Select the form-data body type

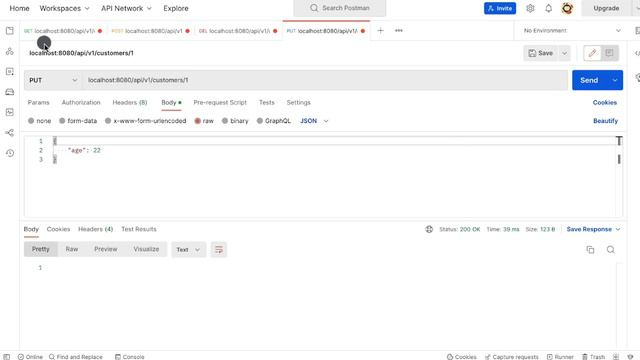click(x=78, y=121)
